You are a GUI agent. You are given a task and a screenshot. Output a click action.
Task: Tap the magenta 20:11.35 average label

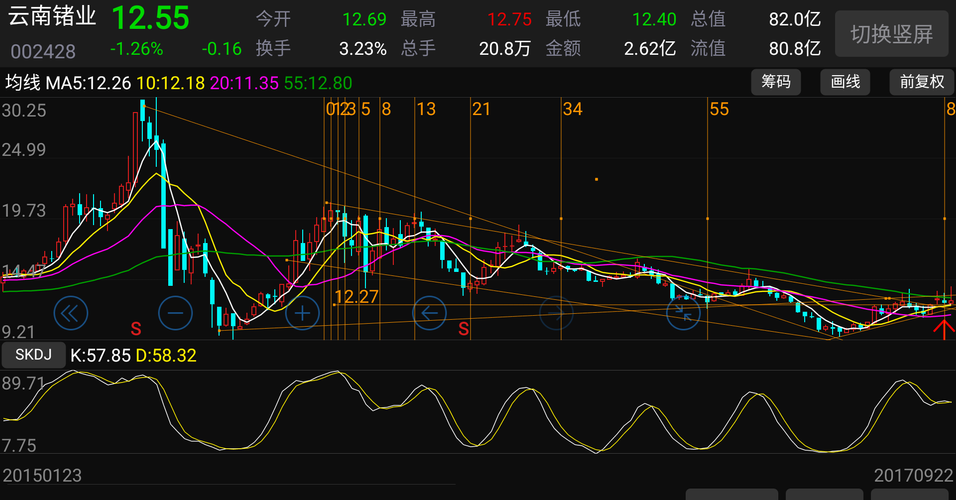[244, 83]
